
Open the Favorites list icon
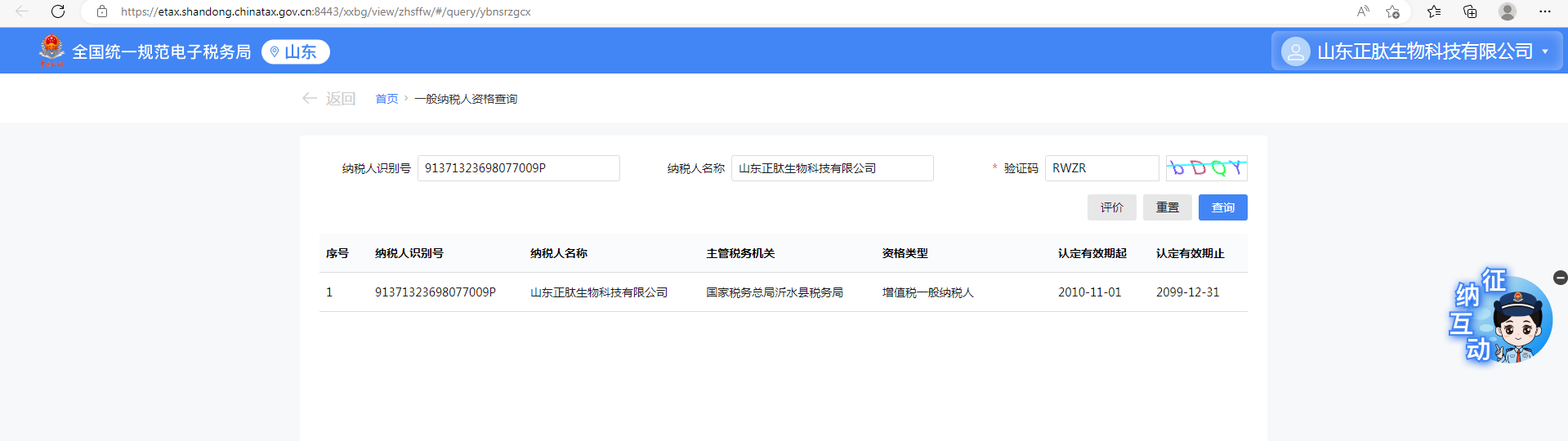coord(1433,11)
